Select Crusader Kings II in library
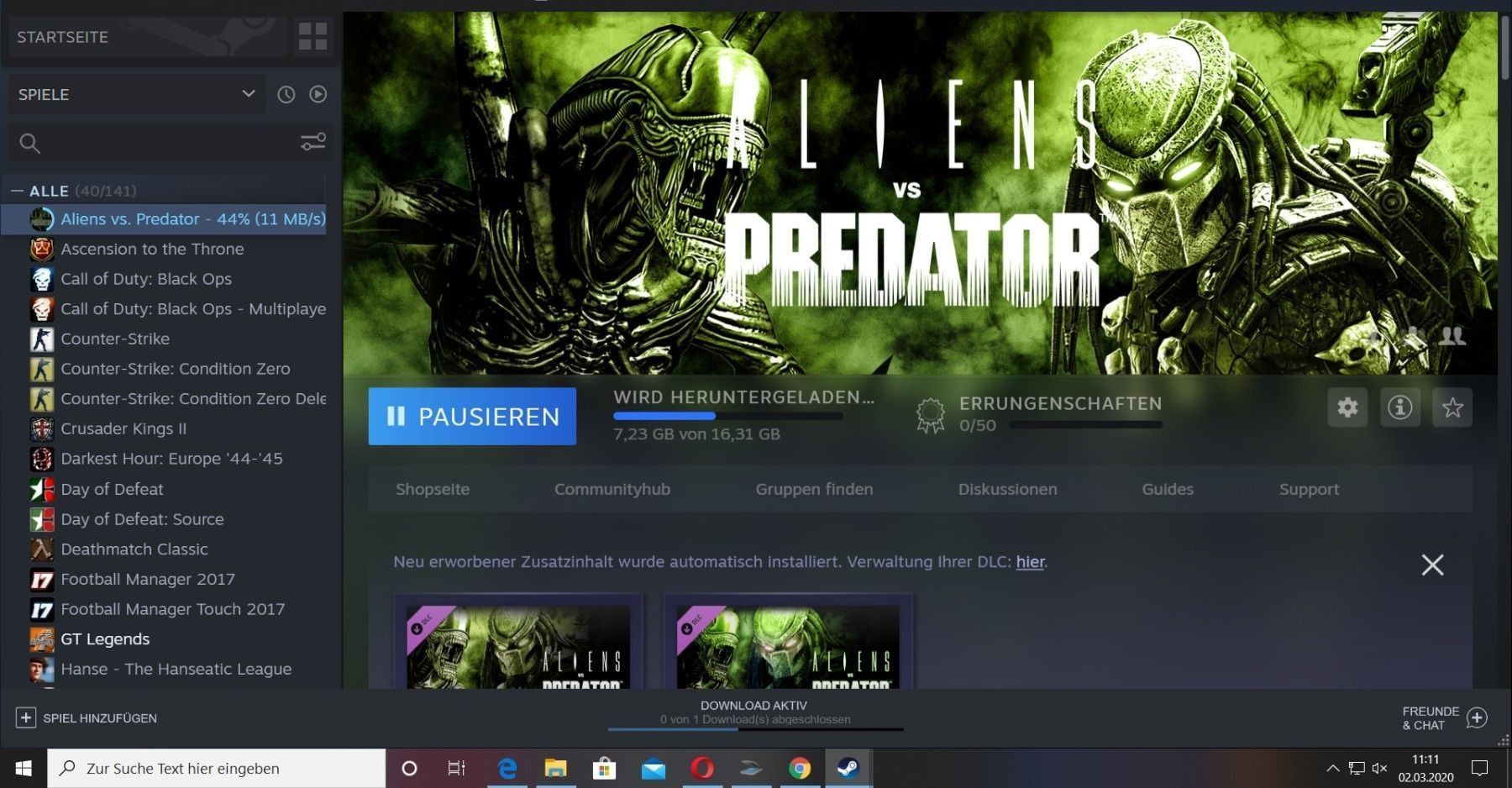The height and width of the screenshot is (788, 1512). [123, 428]
